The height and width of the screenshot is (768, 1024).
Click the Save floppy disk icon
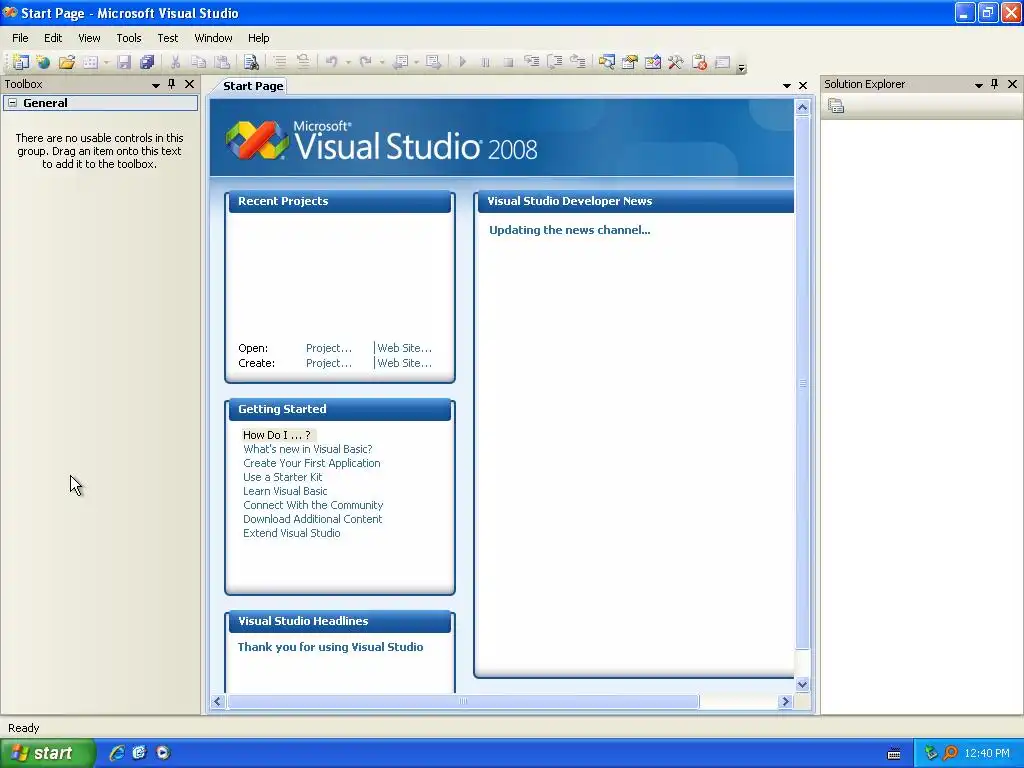(x=124, y=62)
